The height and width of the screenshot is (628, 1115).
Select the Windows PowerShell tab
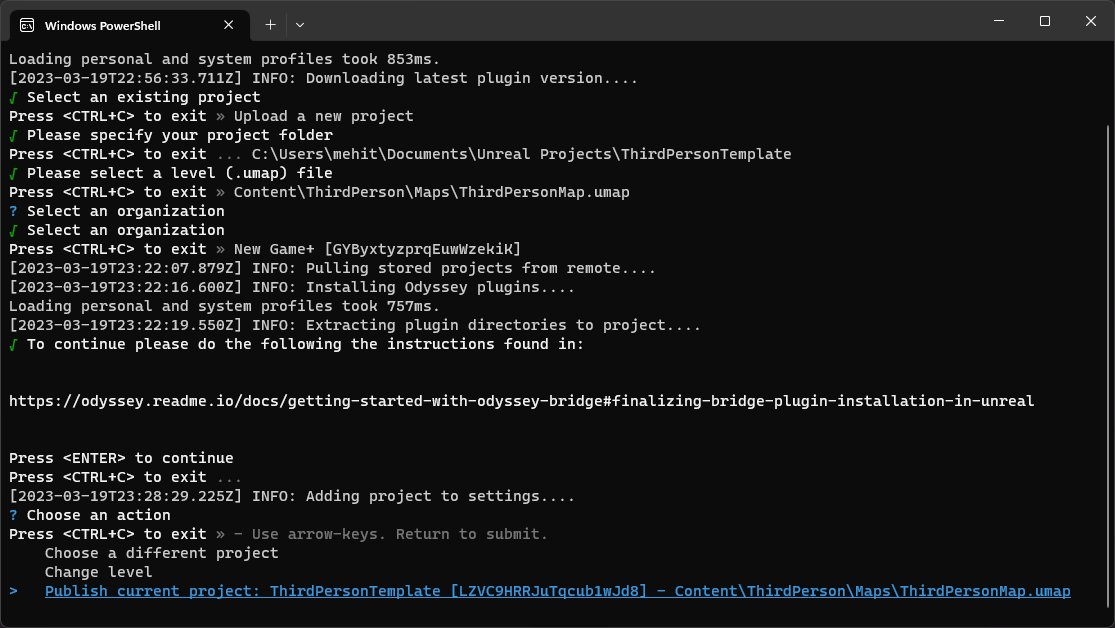coord(129,26)
